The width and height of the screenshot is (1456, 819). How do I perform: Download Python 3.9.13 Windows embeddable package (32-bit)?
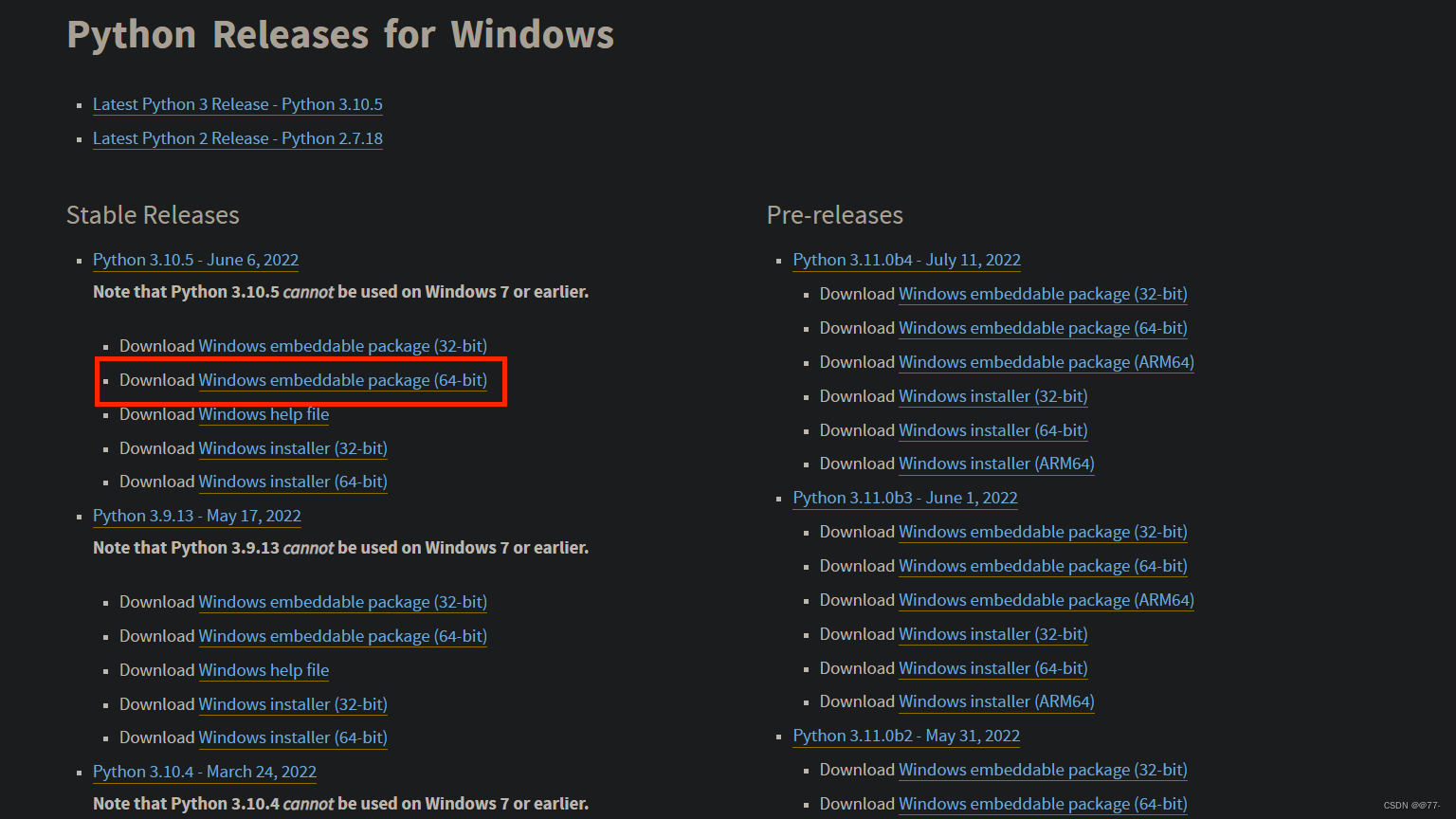click(342, 602)
